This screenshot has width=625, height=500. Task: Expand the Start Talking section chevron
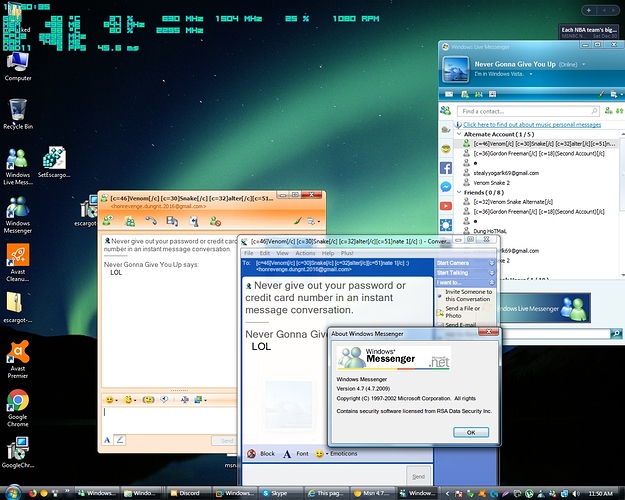click(491, 273)
